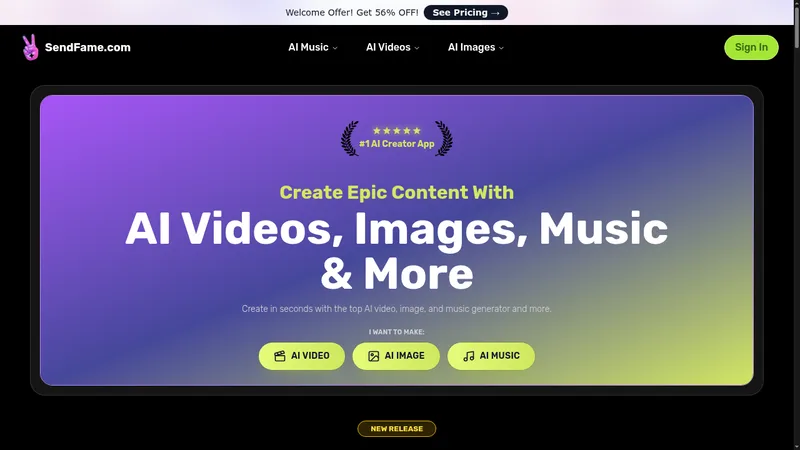Screen dimensions: 800x450
Task: Click the music note icon on AI MUSIC
Action: (469, 356)
